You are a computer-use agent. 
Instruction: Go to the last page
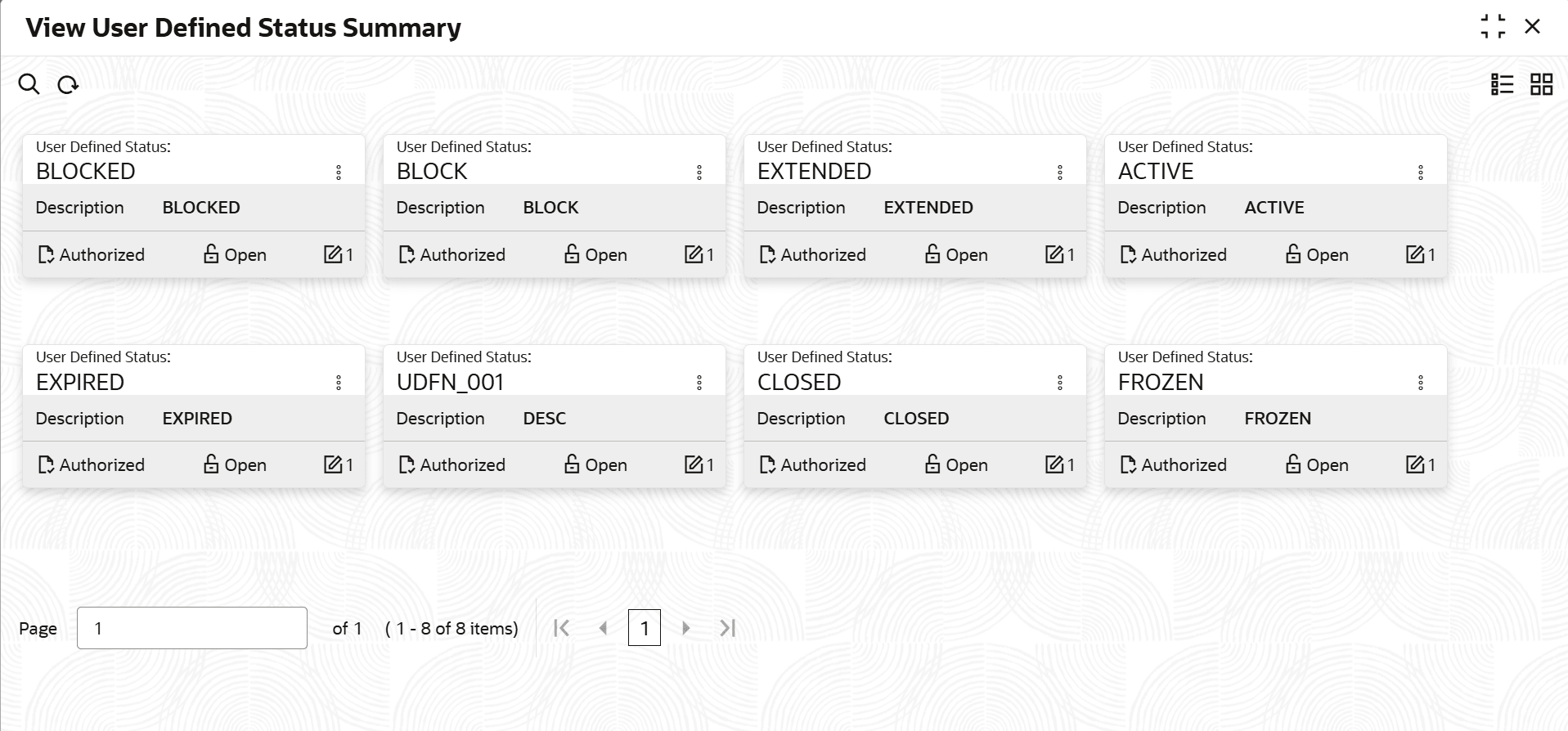(727, 628)
